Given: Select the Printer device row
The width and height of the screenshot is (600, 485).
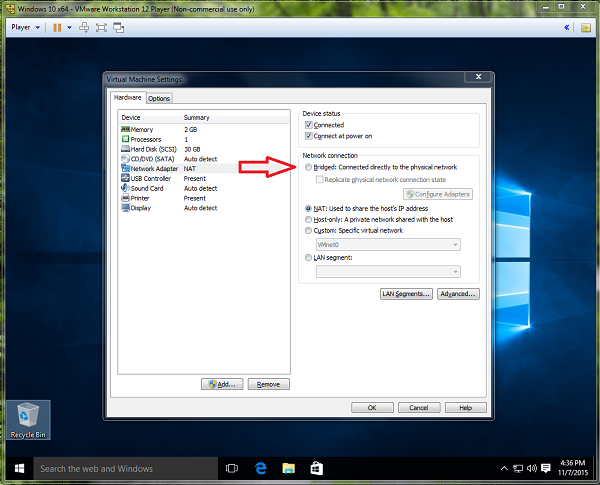Looking at the screenshot, I should tap(204, 198).
